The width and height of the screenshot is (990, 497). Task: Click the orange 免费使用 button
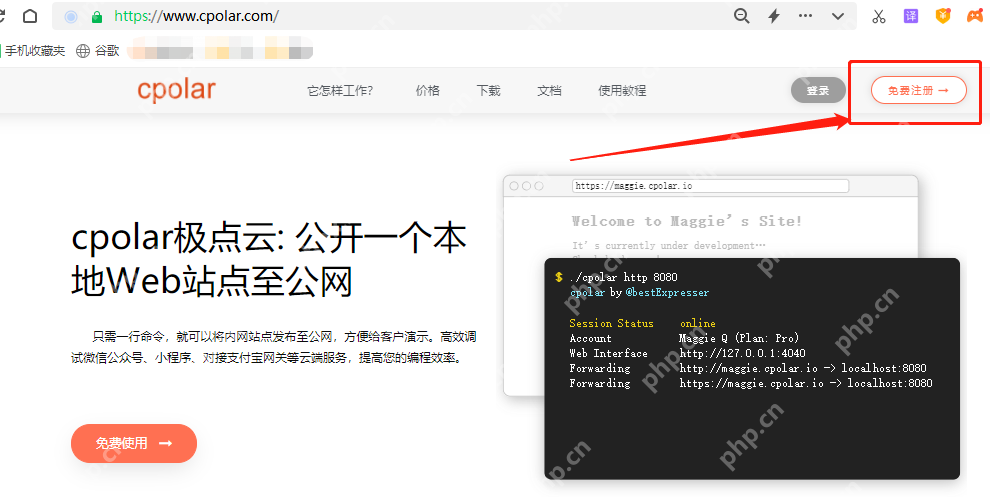[x=134, y=443]
